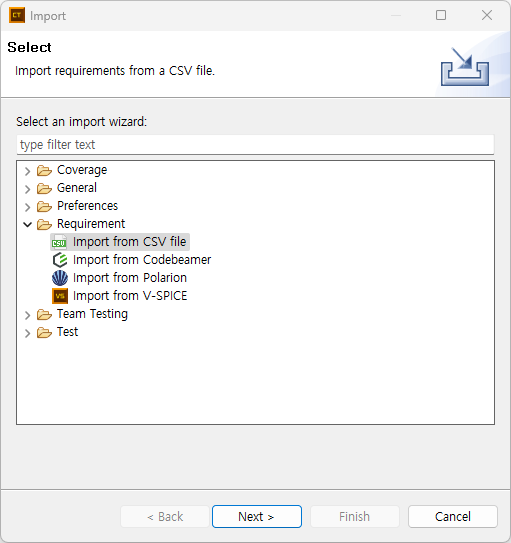Focus the type filter text field
Screen dimensions: 511x543
click(255, 144)
